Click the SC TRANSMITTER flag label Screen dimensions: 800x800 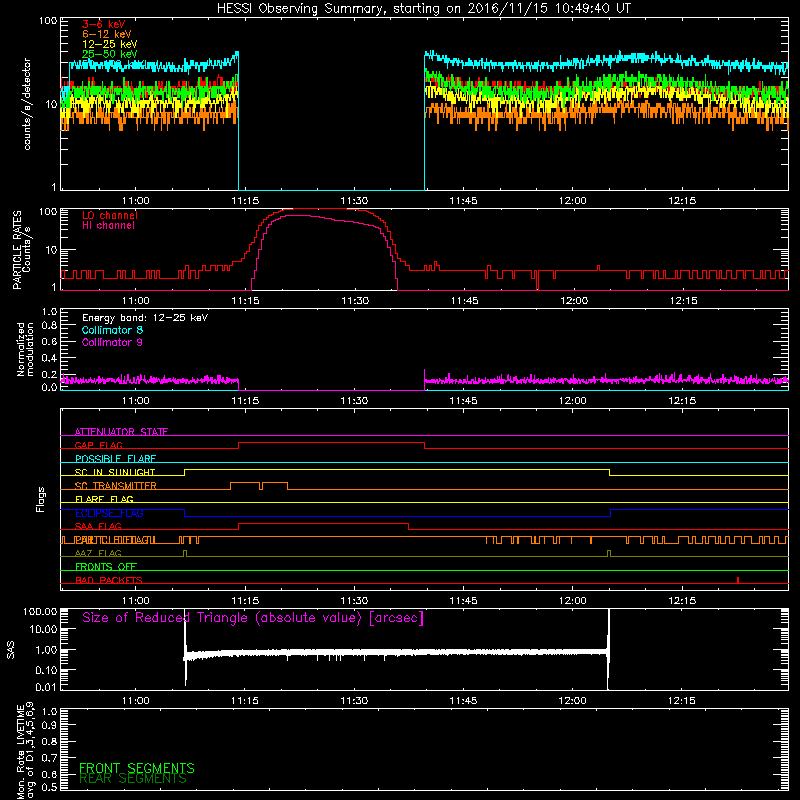point(116,486)
